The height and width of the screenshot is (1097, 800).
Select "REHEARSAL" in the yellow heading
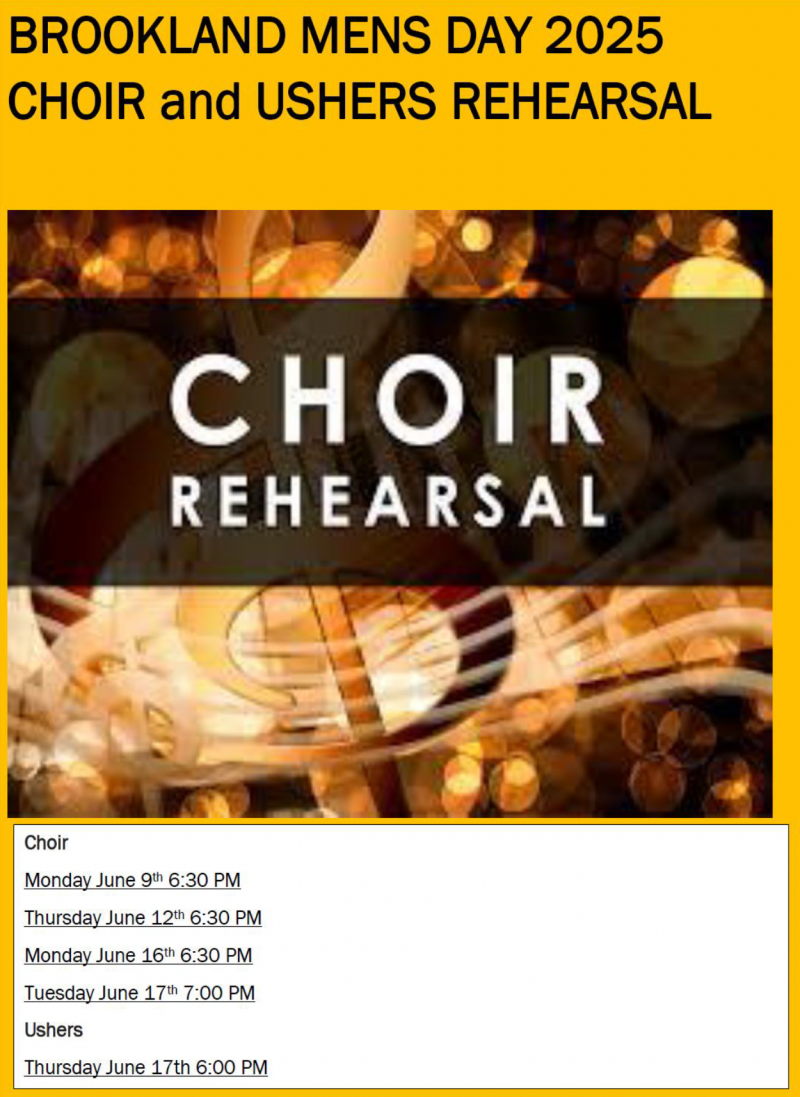point(582,101)
